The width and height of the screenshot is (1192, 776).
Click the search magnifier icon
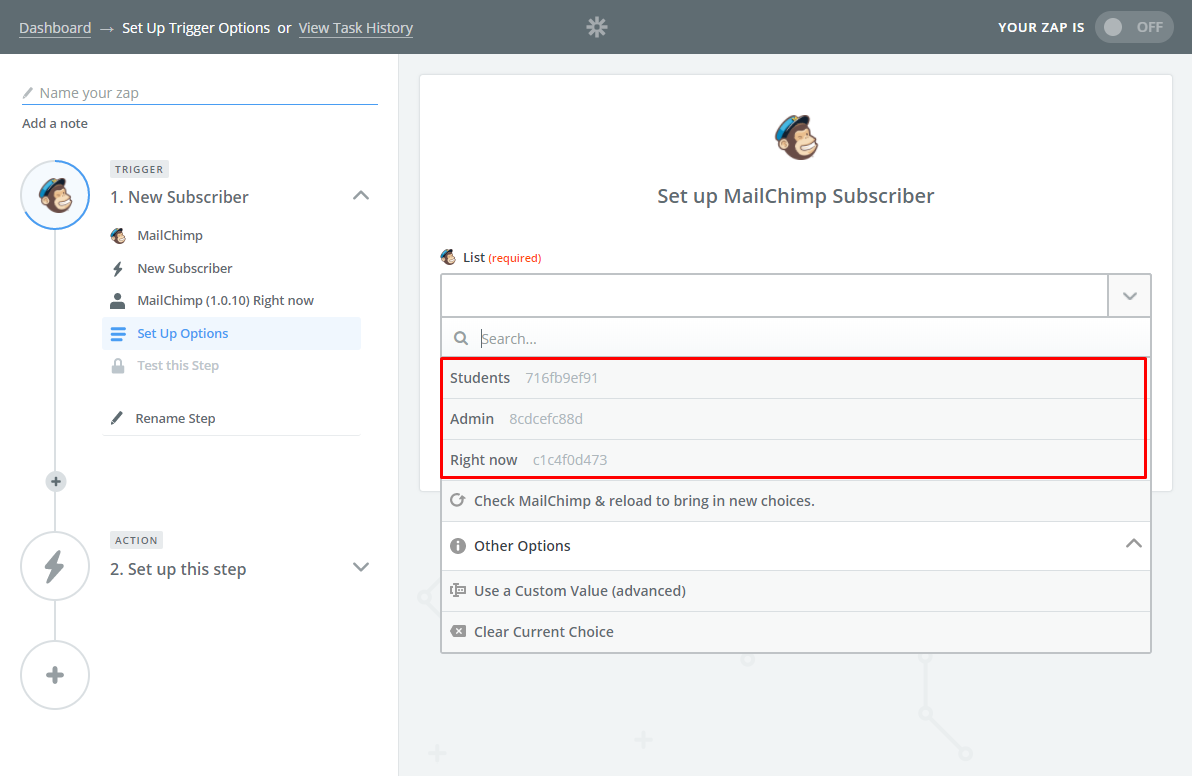tap(461, 338)
